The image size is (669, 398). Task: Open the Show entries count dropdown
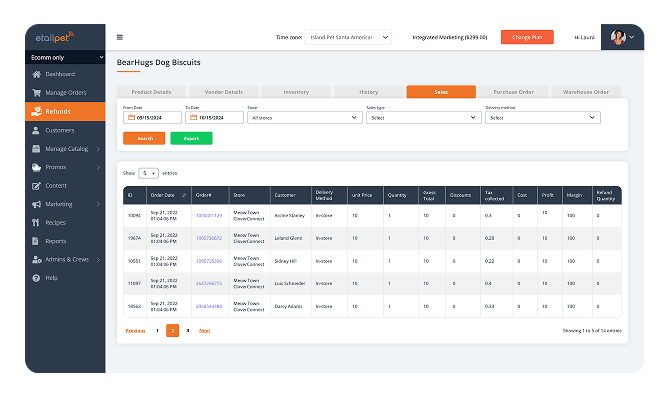point(148,173)
